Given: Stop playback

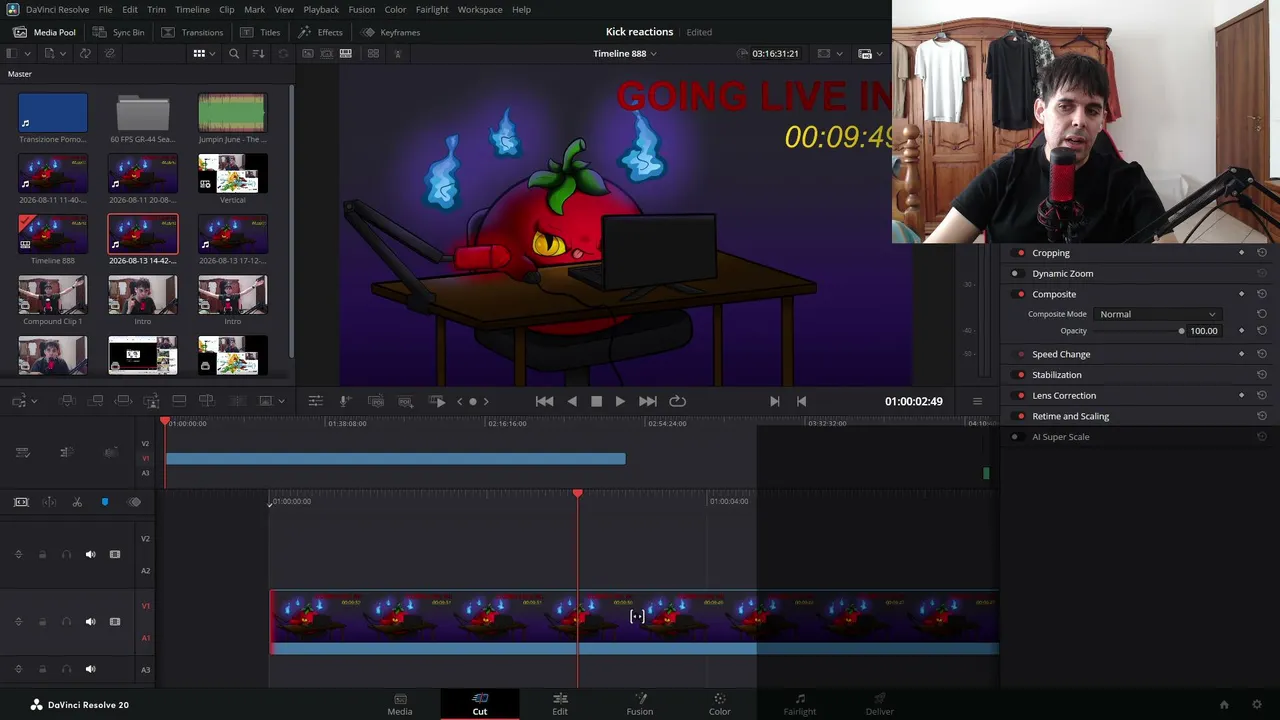Looking at the screenshot, I should click(x=596, y=401).
